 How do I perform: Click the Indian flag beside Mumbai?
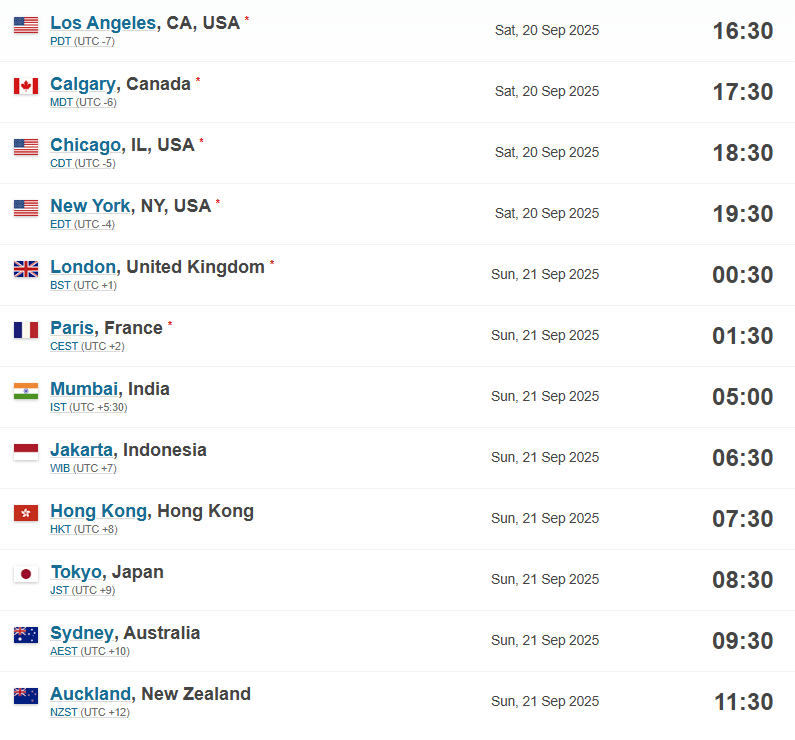click(26, 391)
